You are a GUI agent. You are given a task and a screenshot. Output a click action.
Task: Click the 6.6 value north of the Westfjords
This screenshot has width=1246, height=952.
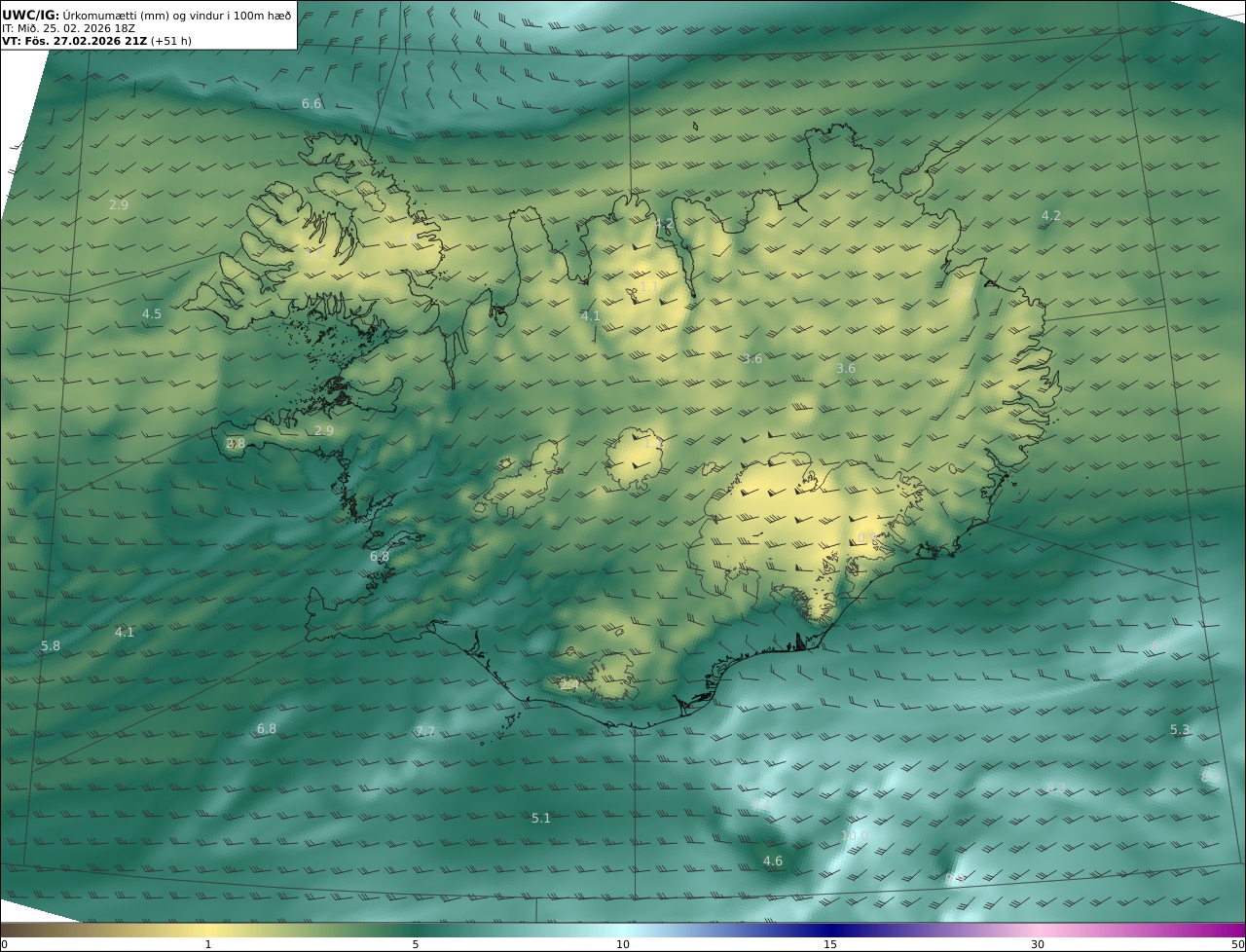[311, 103]
